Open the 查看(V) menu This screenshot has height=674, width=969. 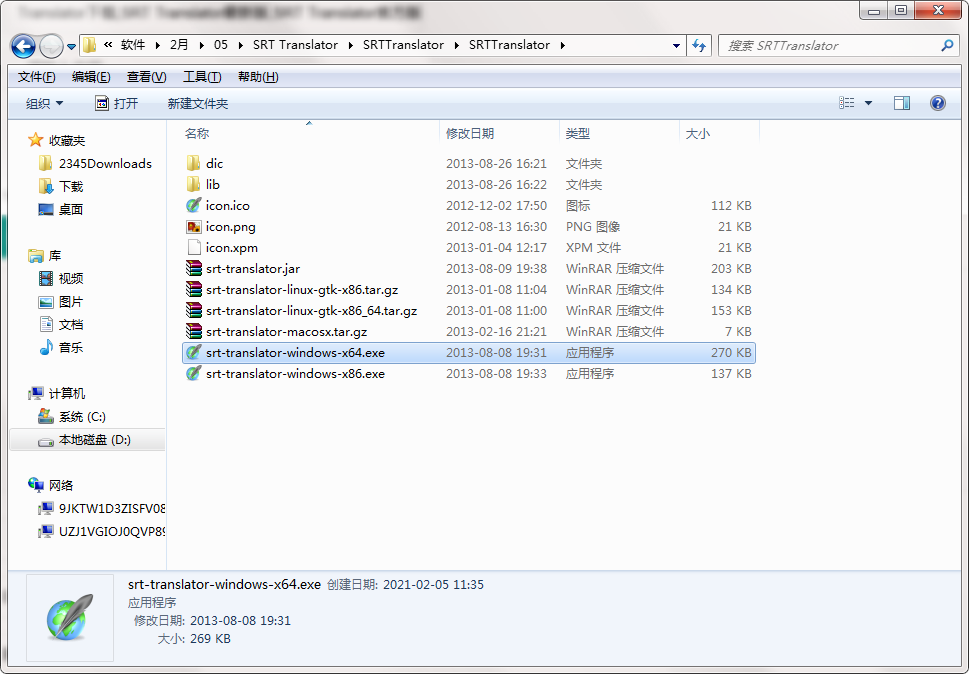(146, 77)
